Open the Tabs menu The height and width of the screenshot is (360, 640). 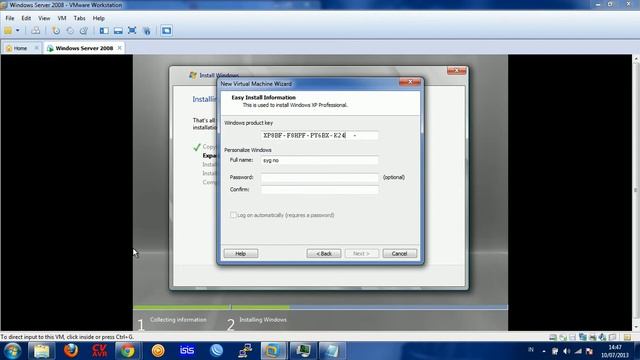click(x=79, y=18)
